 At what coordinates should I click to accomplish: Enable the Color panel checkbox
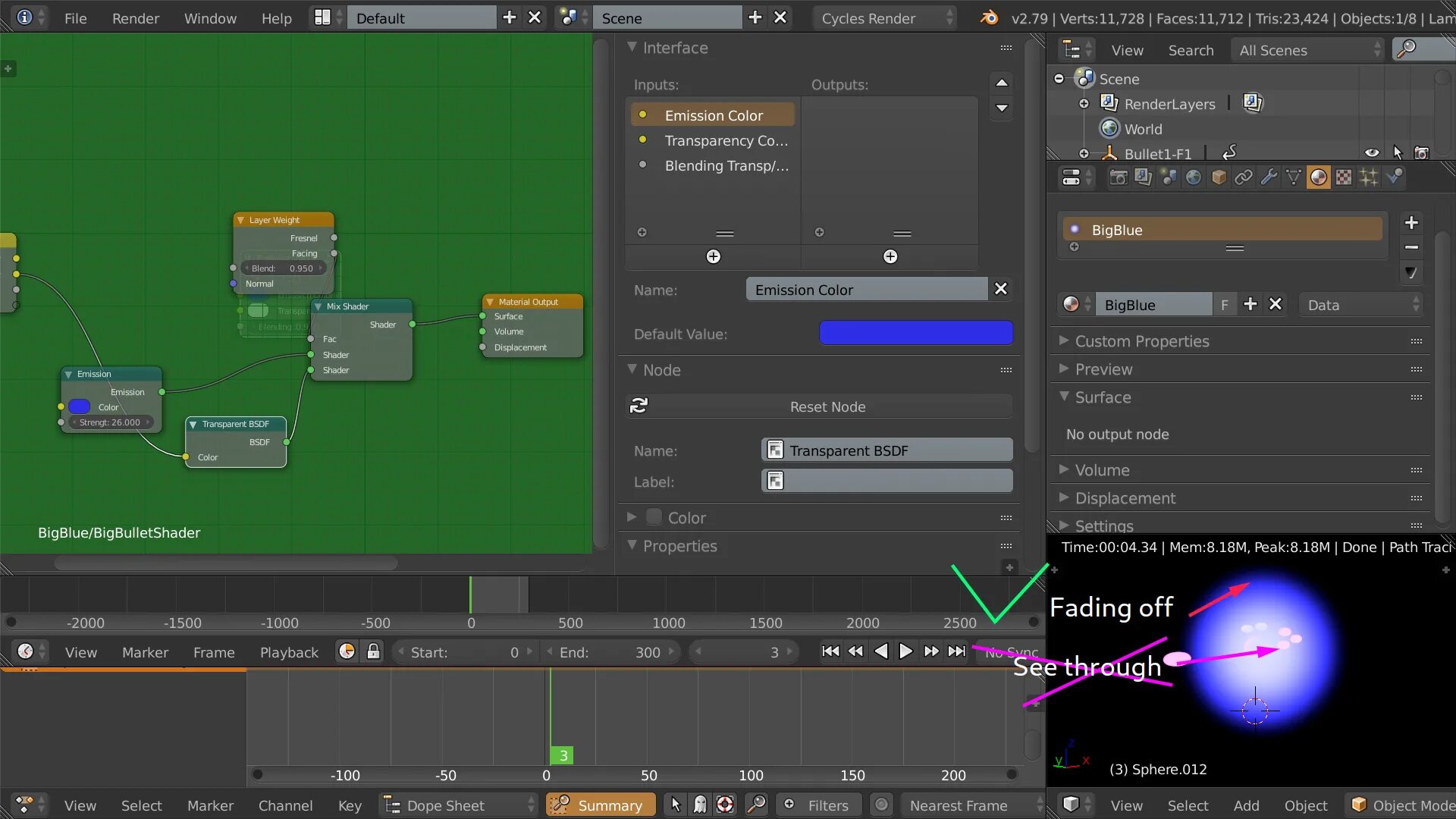click(x=654, y=518)
